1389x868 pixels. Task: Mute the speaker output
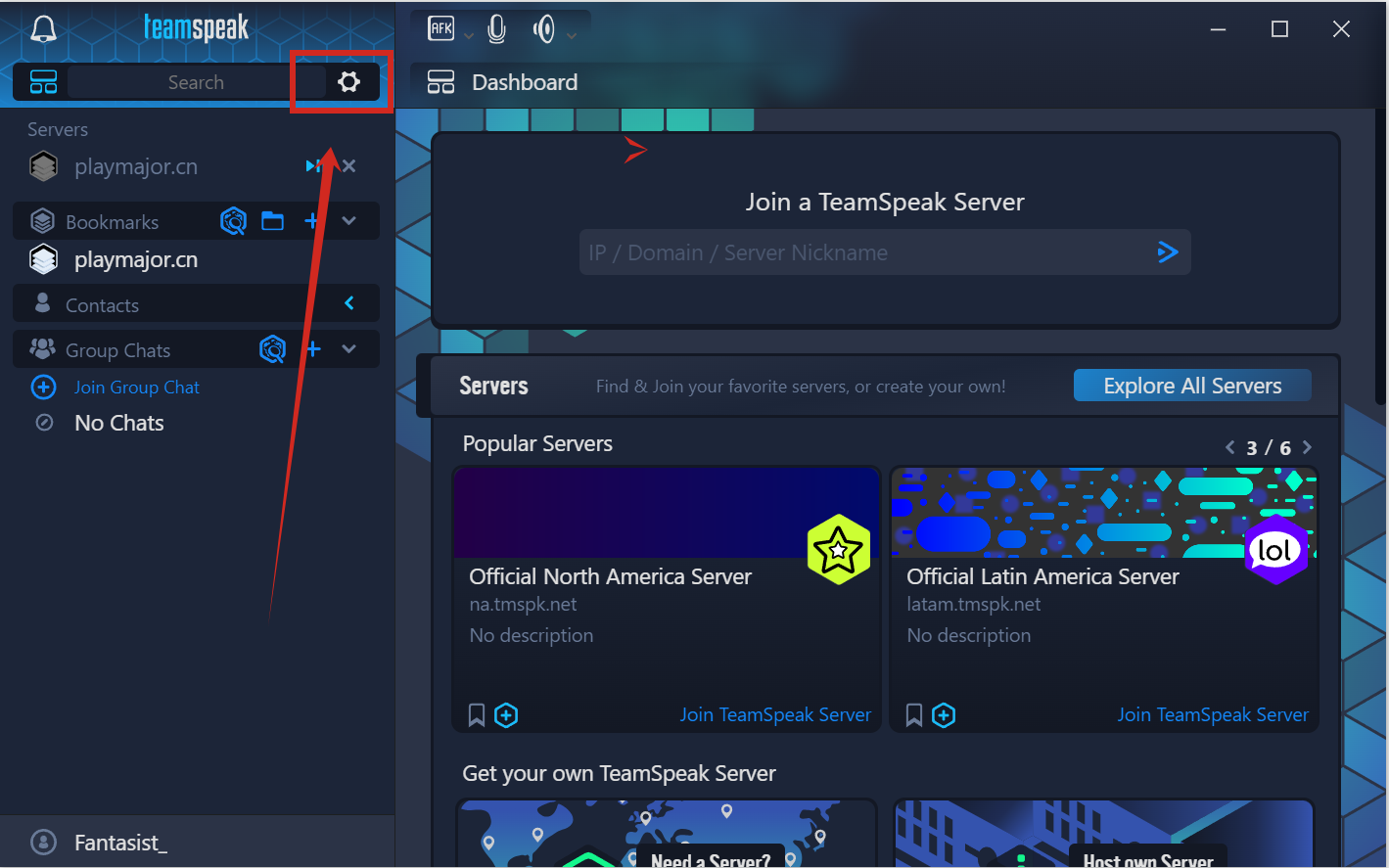(x=544, y=29)
